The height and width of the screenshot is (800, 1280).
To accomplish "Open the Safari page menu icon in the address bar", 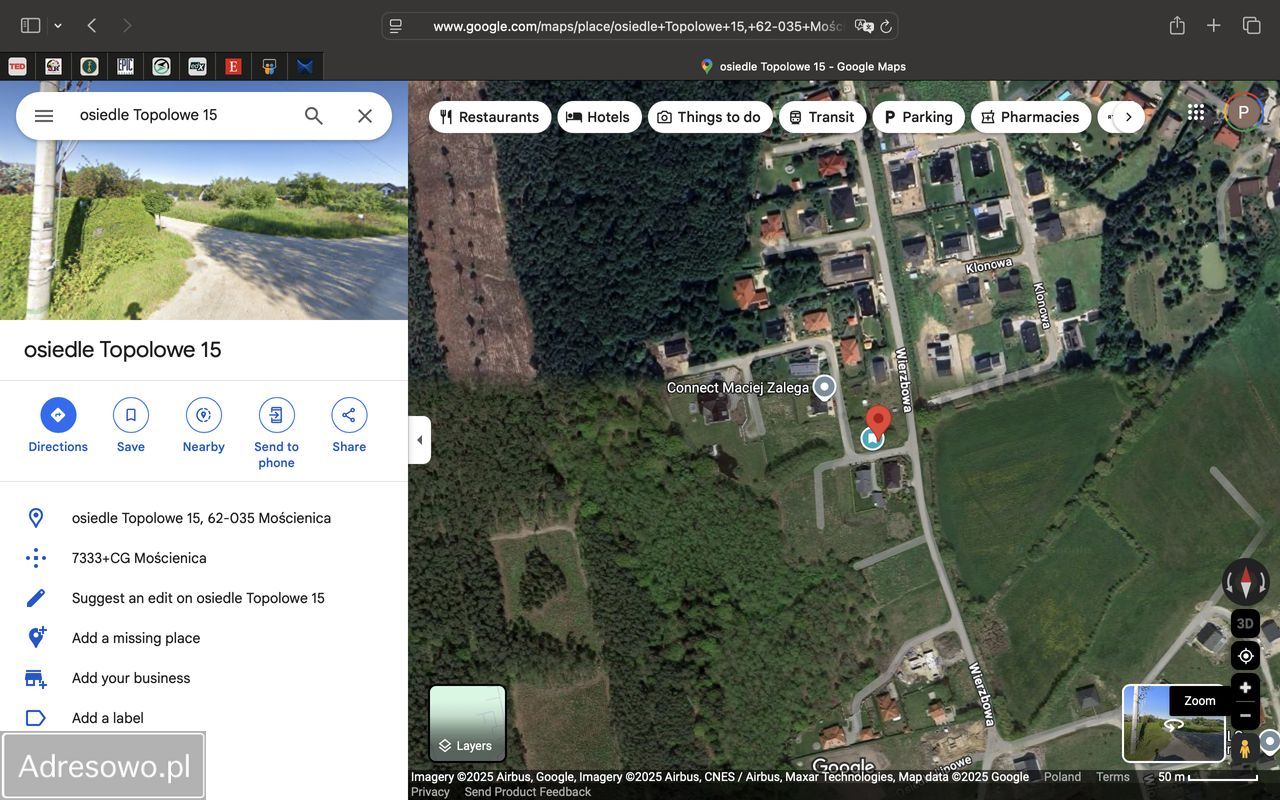I will pyautogui.click(x=396, y=26).
